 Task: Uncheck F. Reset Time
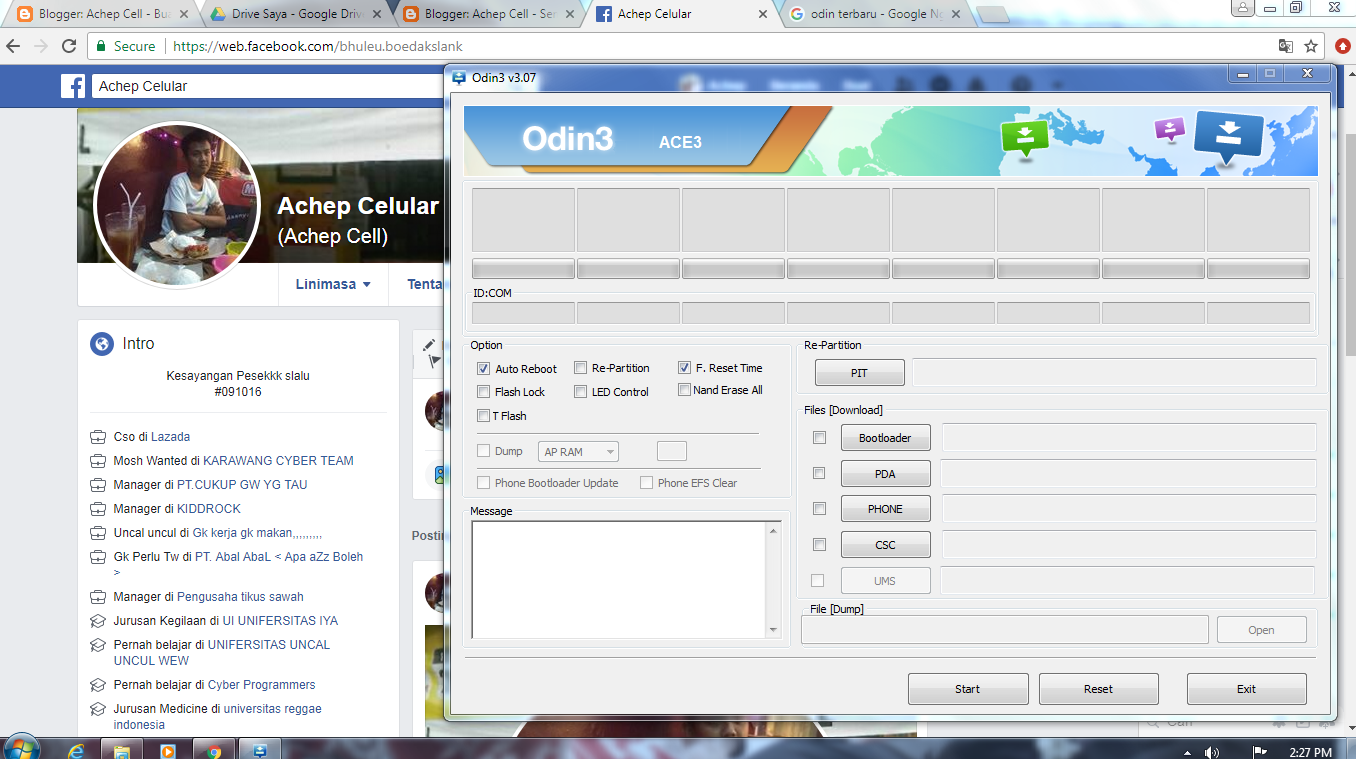pyautogui.click(x=685, y=368)
